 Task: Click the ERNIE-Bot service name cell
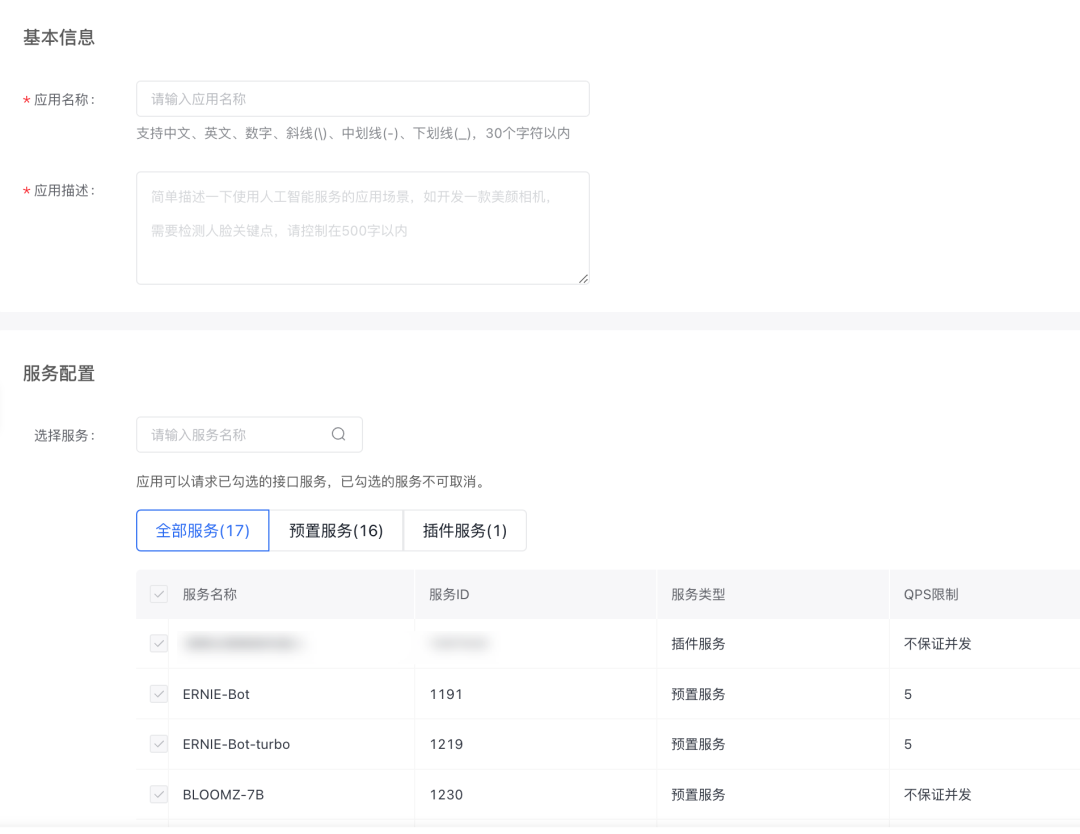point(214,693)
